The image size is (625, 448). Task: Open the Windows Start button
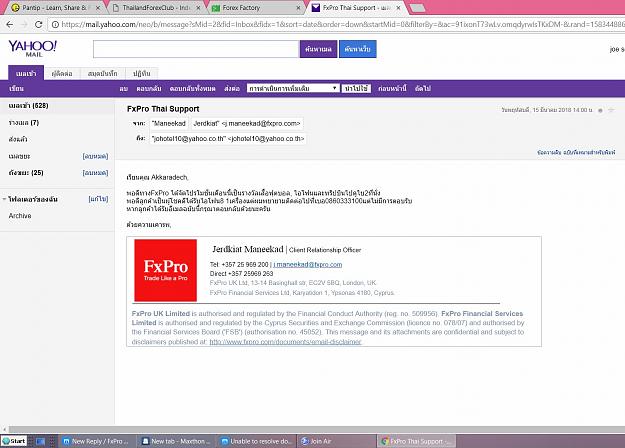coord(14,441)
